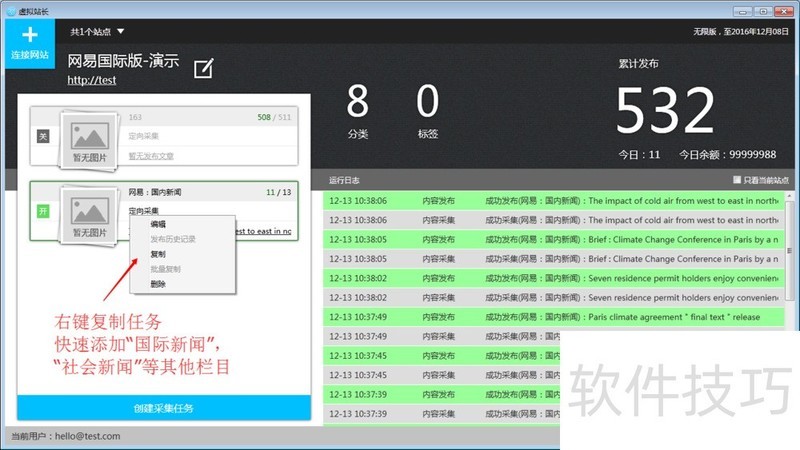Click the 508 / 511 count on 163 task
The height and width of the screenshot is (450, 800).
pos(274,117)
